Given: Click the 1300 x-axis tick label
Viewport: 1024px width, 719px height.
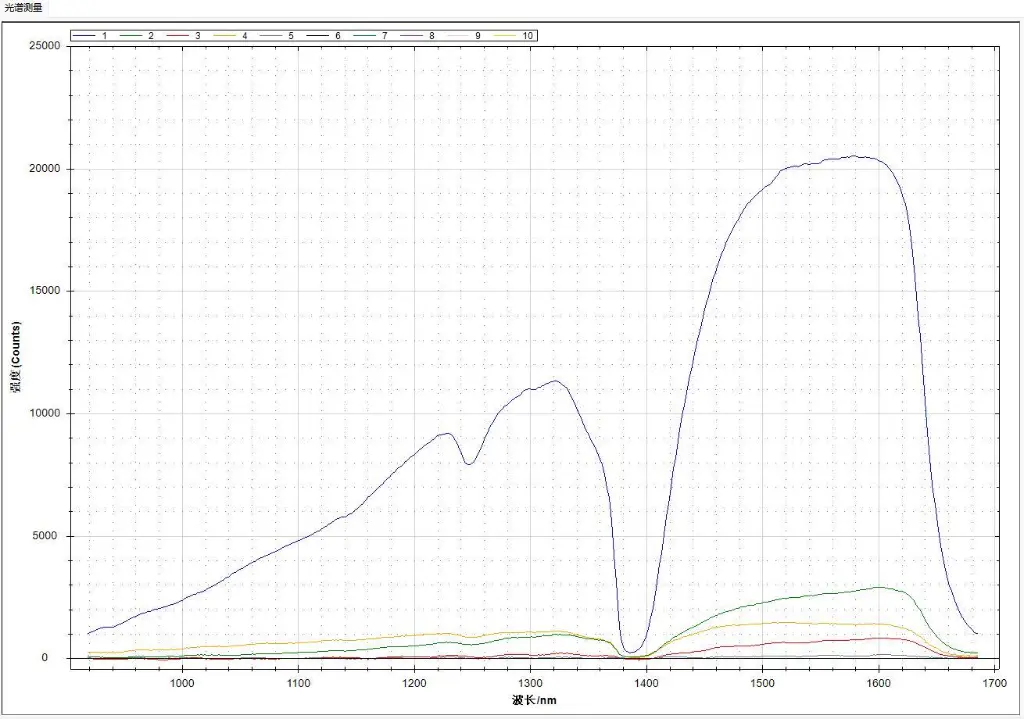Looking at the screenshot, I should (530, 683).
